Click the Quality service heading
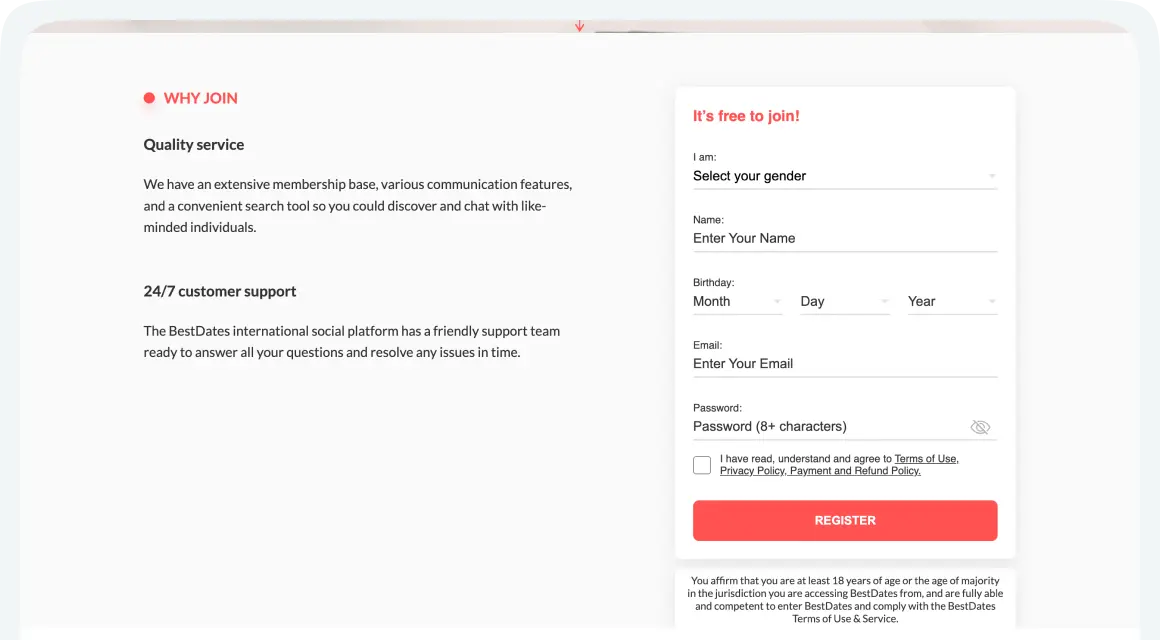 pyautogui.click(x=194, y=145)
